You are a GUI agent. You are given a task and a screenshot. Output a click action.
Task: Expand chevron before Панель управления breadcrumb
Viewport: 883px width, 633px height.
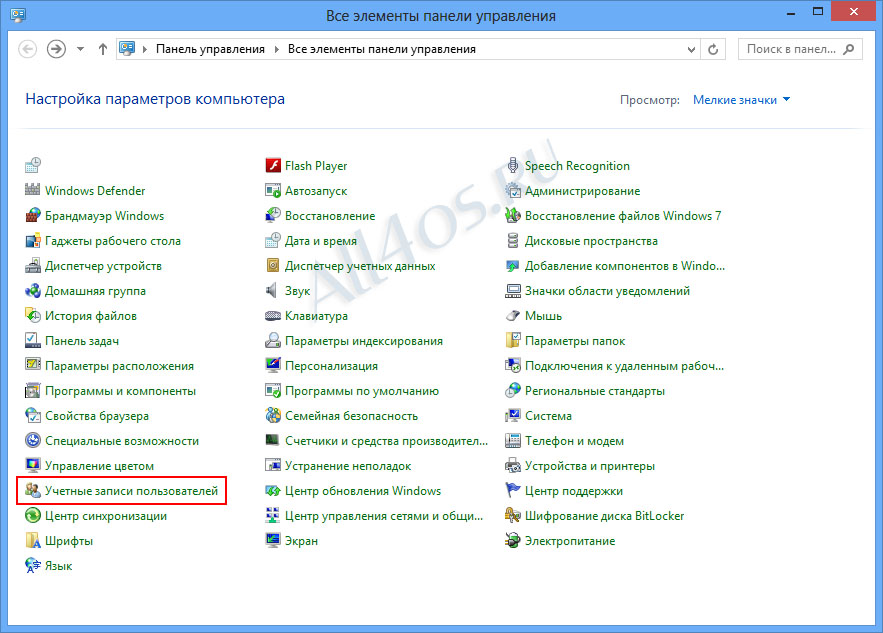[x=145, y=50]
